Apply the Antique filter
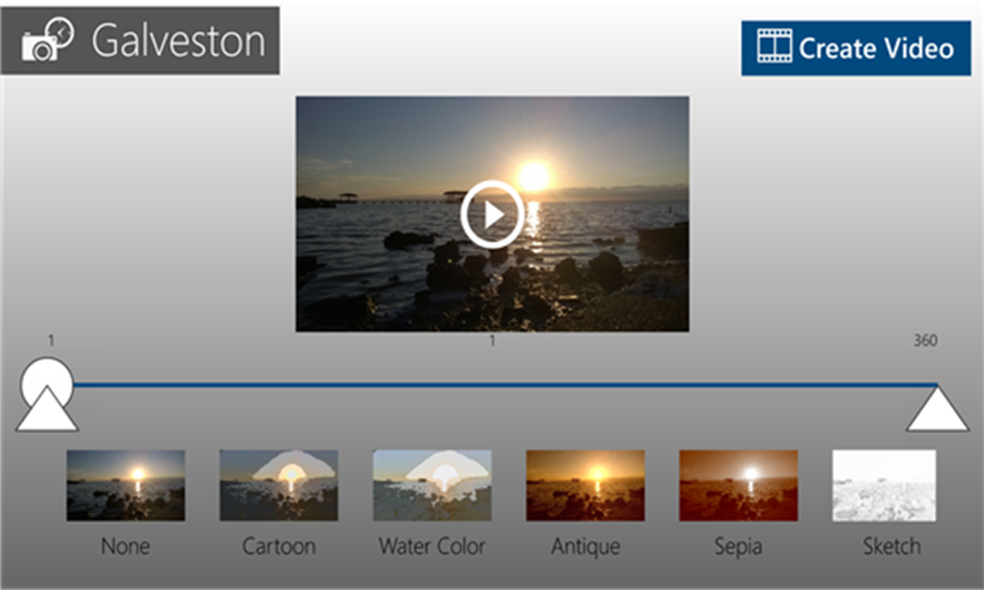Viewport: 984px width, 590px height. point(586,486)
